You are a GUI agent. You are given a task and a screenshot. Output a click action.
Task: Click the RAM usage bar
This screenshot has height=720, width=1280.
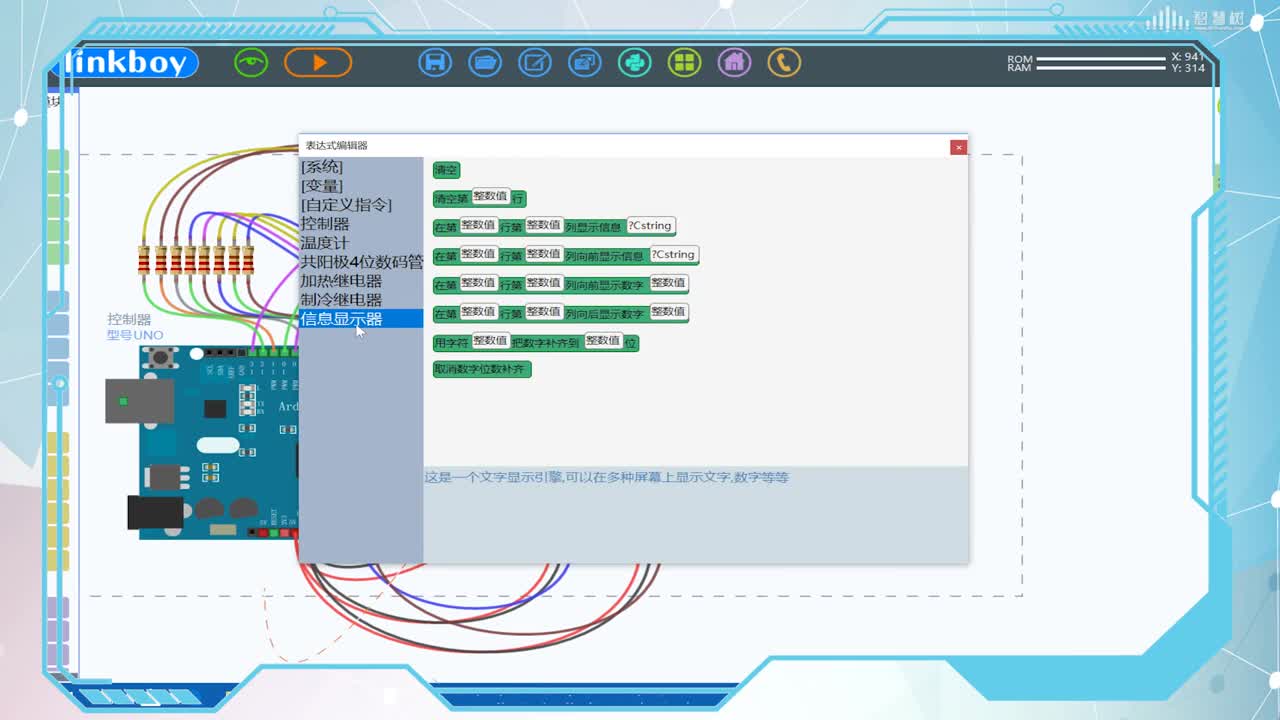tap(1101, 68)
